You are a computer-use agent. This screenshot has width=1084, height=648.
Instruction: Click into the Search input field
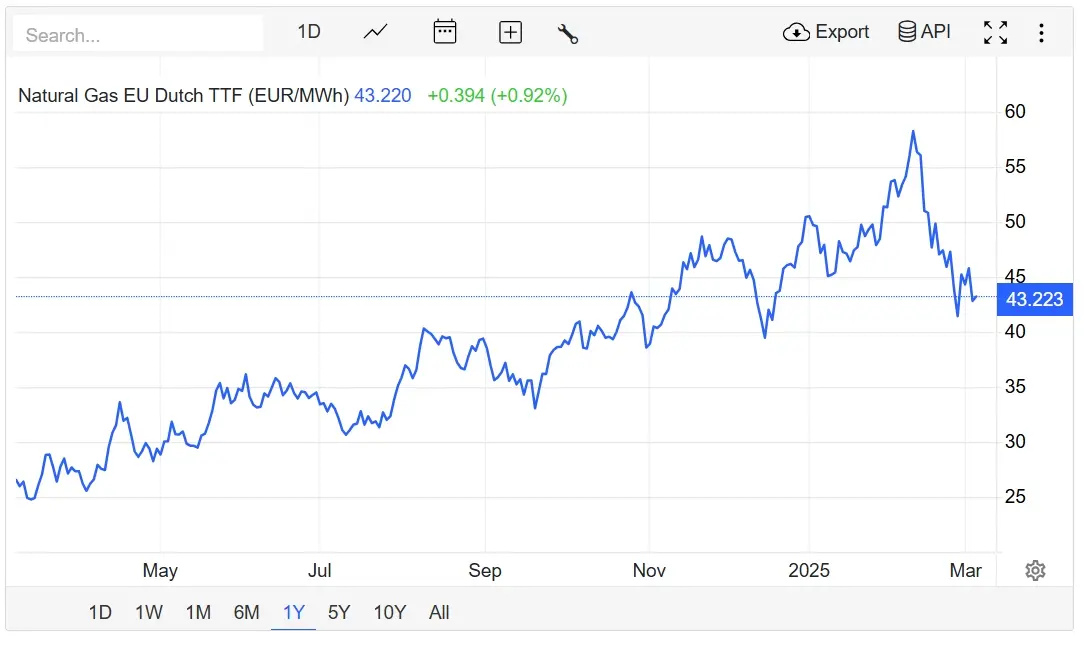(x=138, y=35)
